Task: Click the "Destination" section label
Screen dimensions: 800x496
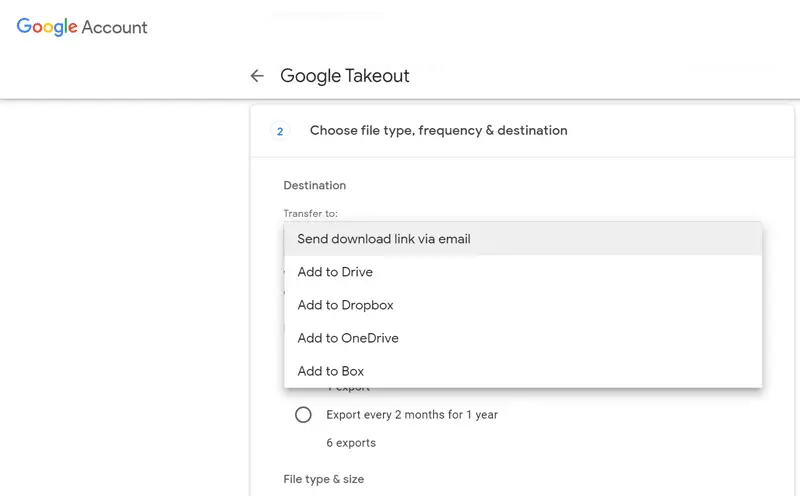Action: click(x=314, y=185)
